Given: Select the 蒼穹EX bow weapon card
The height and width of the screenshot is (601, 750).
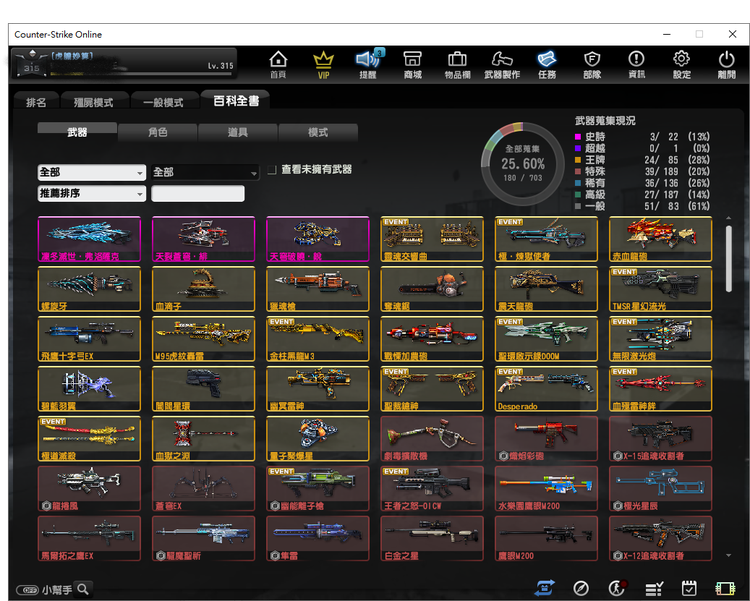Looking at the screenshot, I should tap(203, 489).
